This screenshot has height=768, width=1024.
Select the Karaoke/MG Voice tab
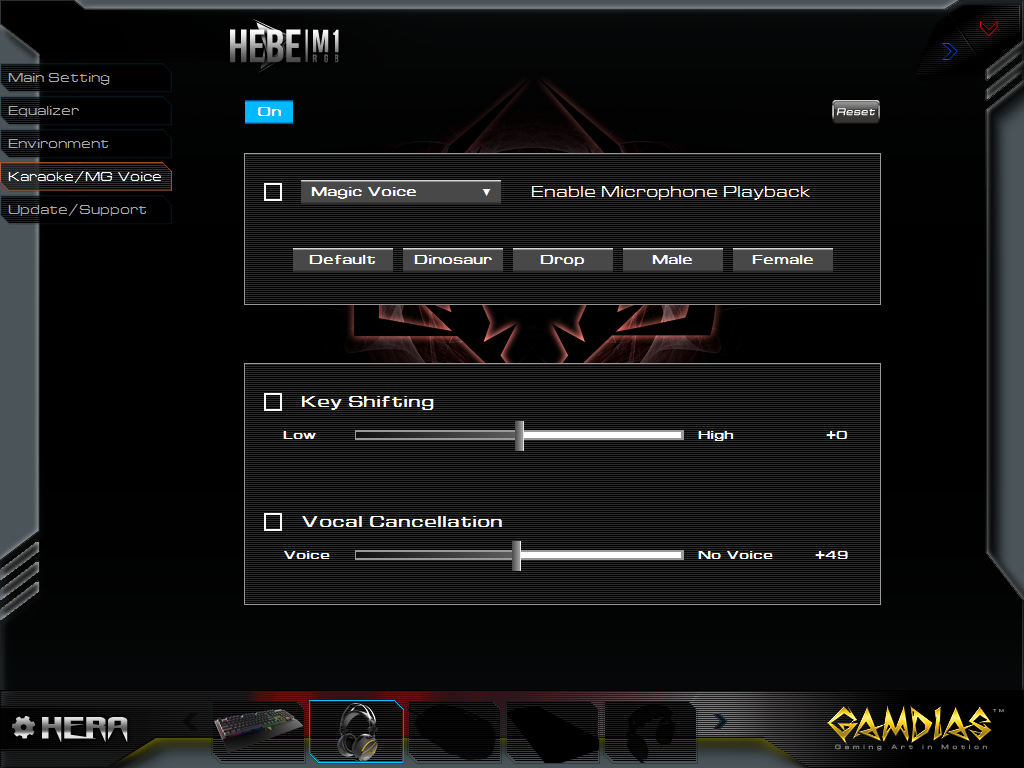86,176
